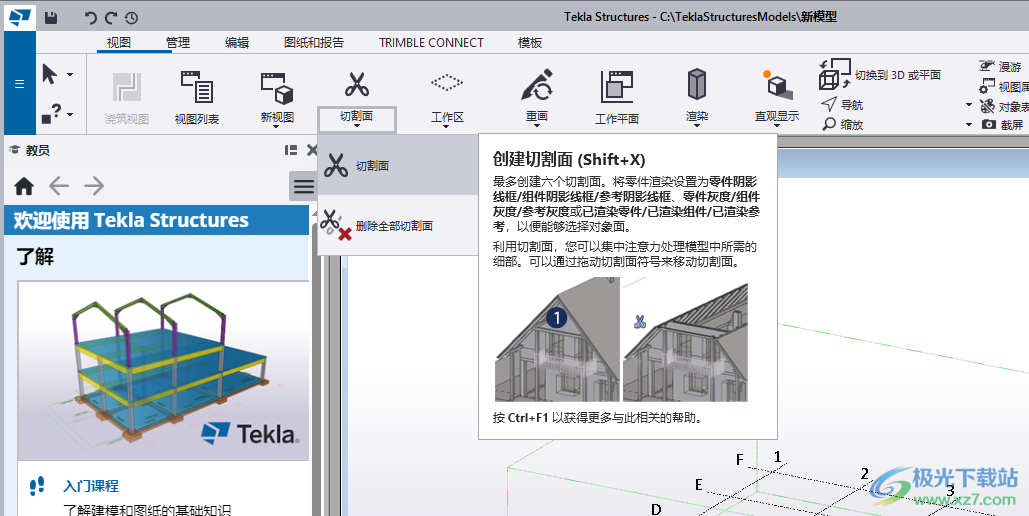Click the Tekla building model thumbnail

pyautogui.click(x=163, y=370)
